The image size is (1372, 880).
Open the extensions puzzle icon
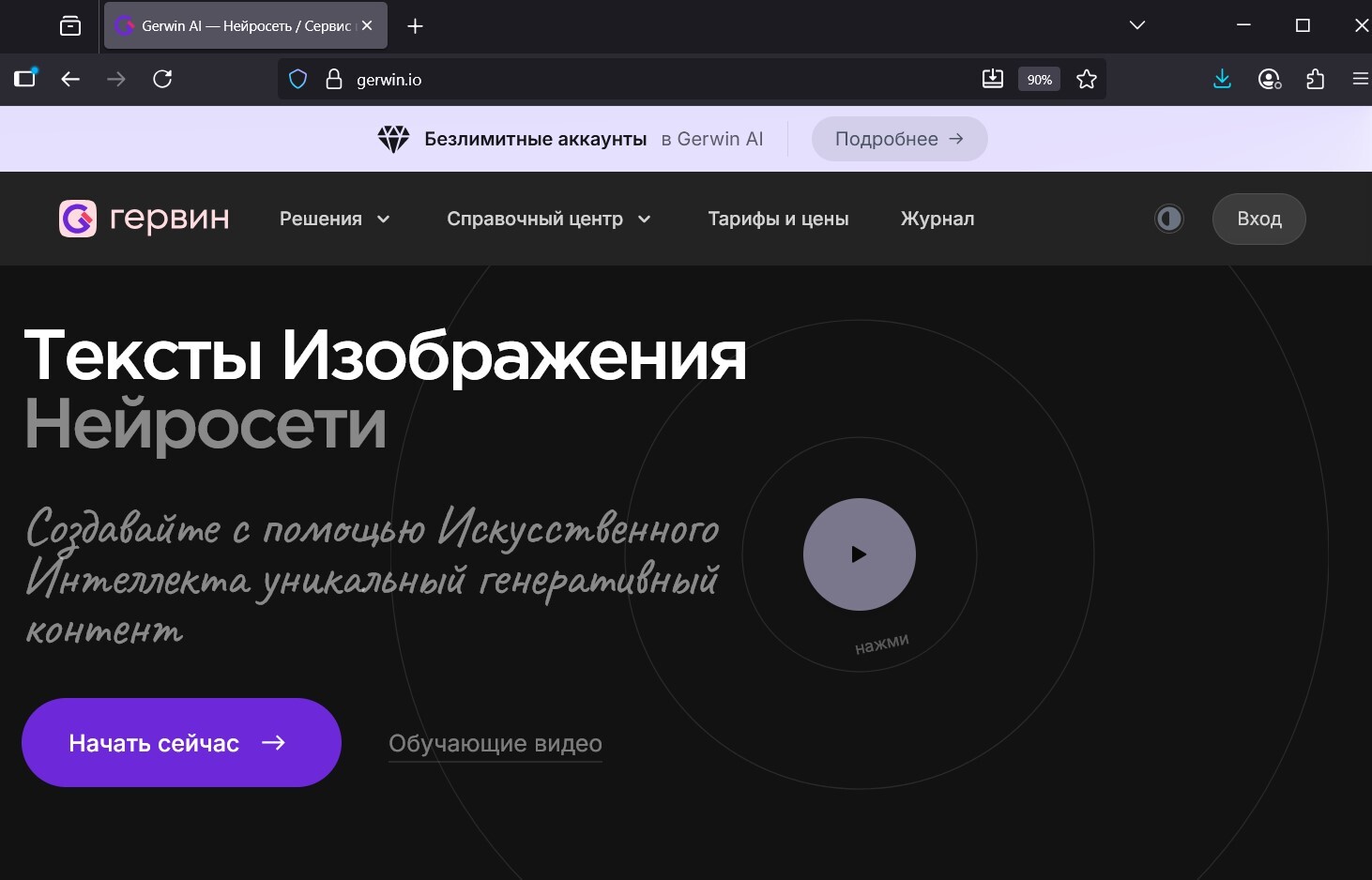pos(1315,79)
